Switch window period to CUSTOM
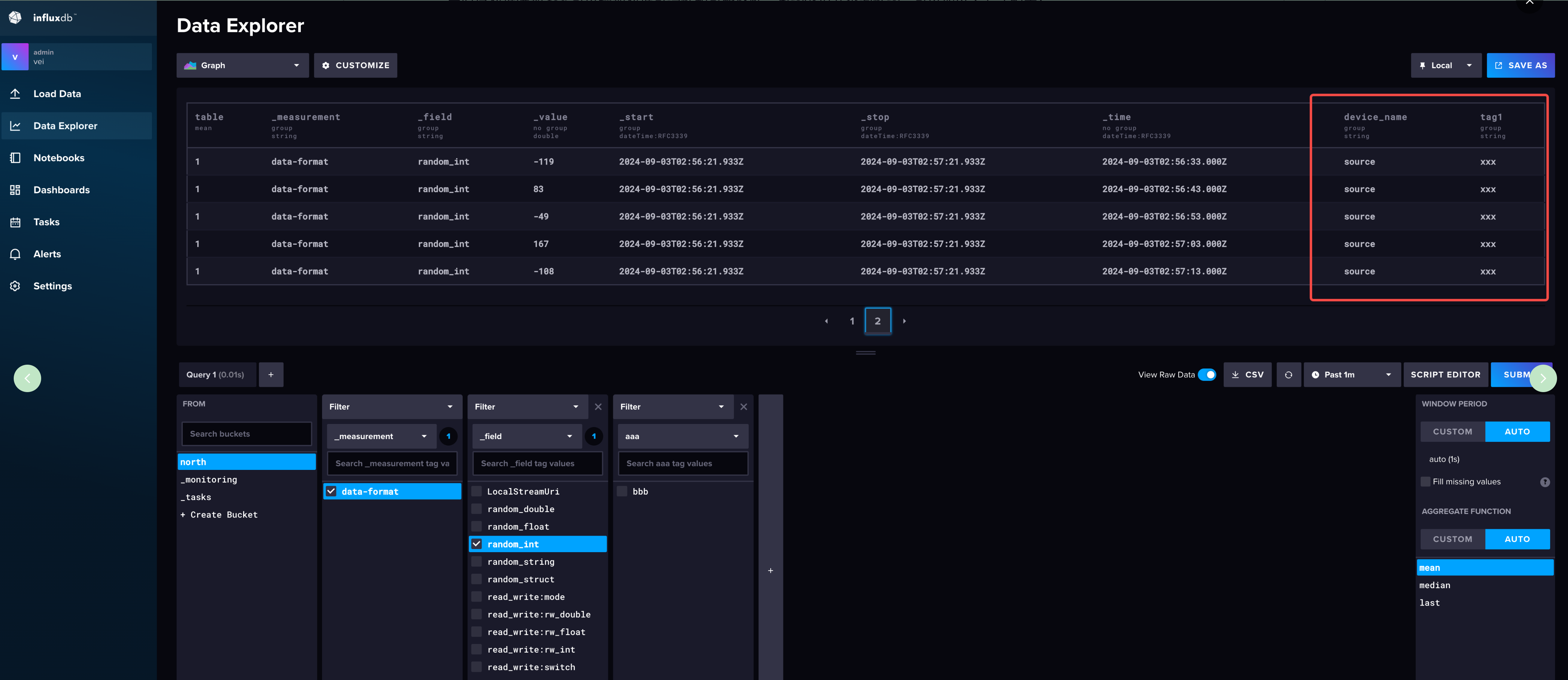Viewport: 1568px width, 680px height. coord(1452,432)
